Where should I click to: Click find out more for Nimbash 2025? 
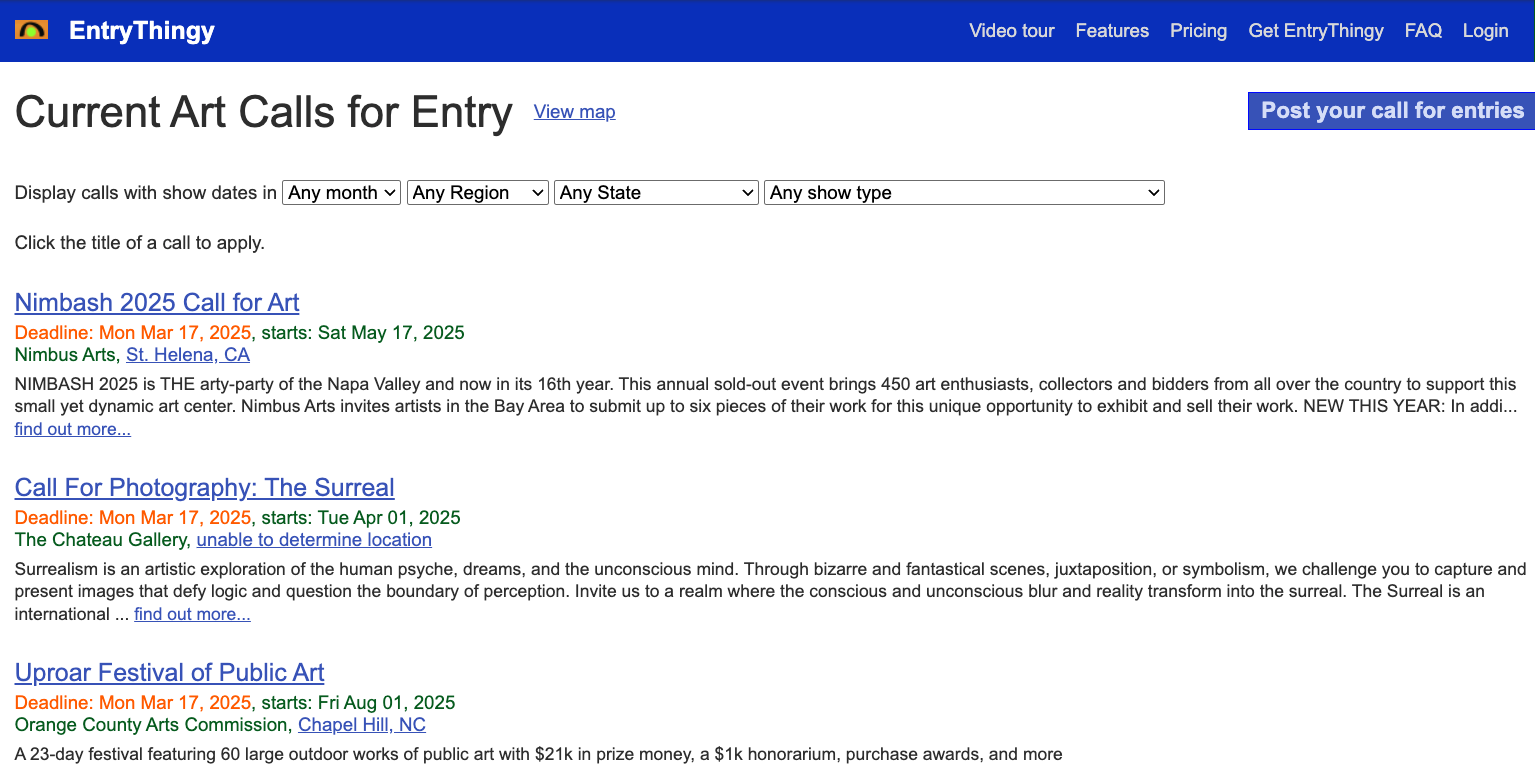pyautogui.click(x=73, y=430)
